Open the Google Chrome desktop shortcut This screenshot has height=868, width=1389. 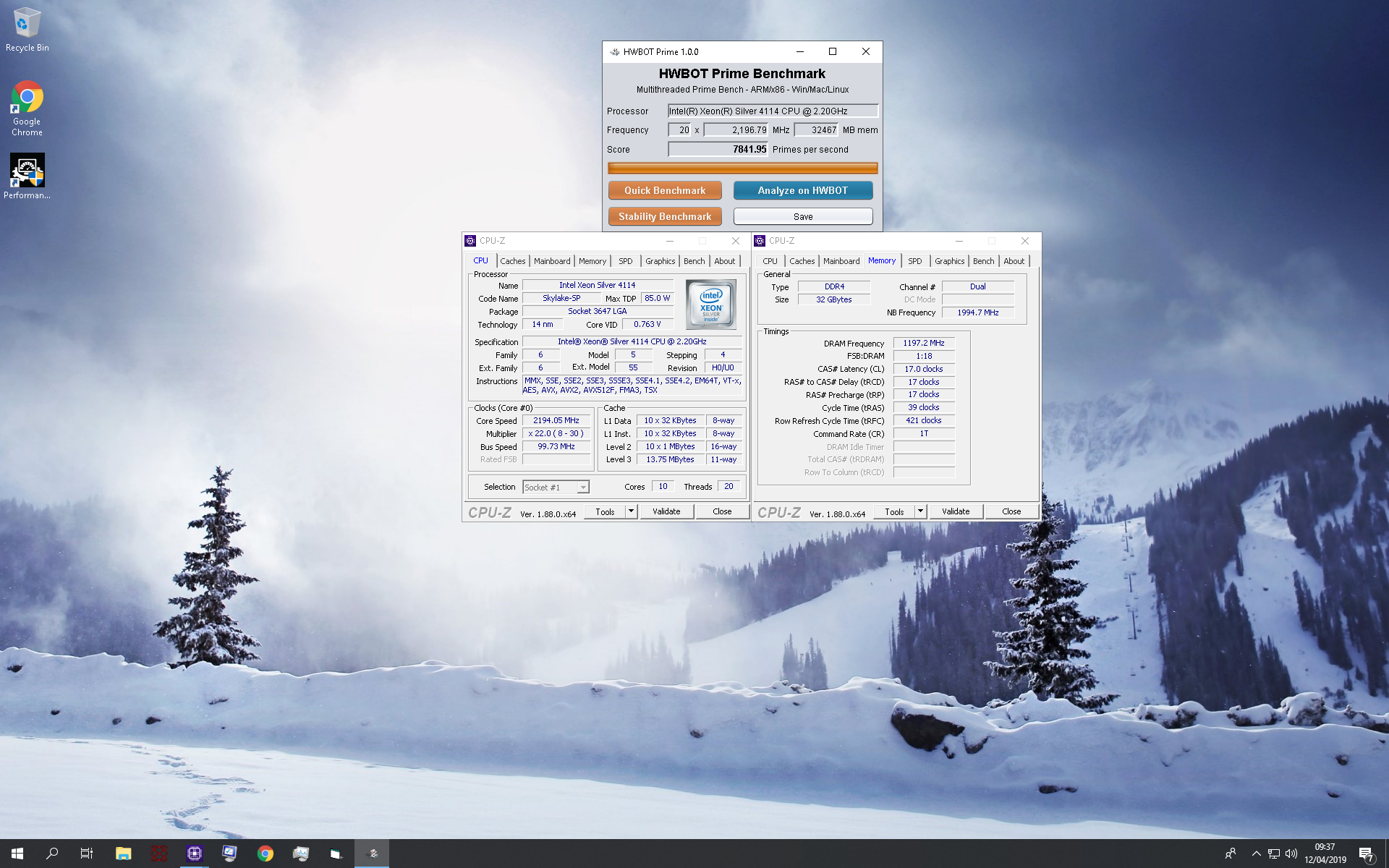click(27, 108)
